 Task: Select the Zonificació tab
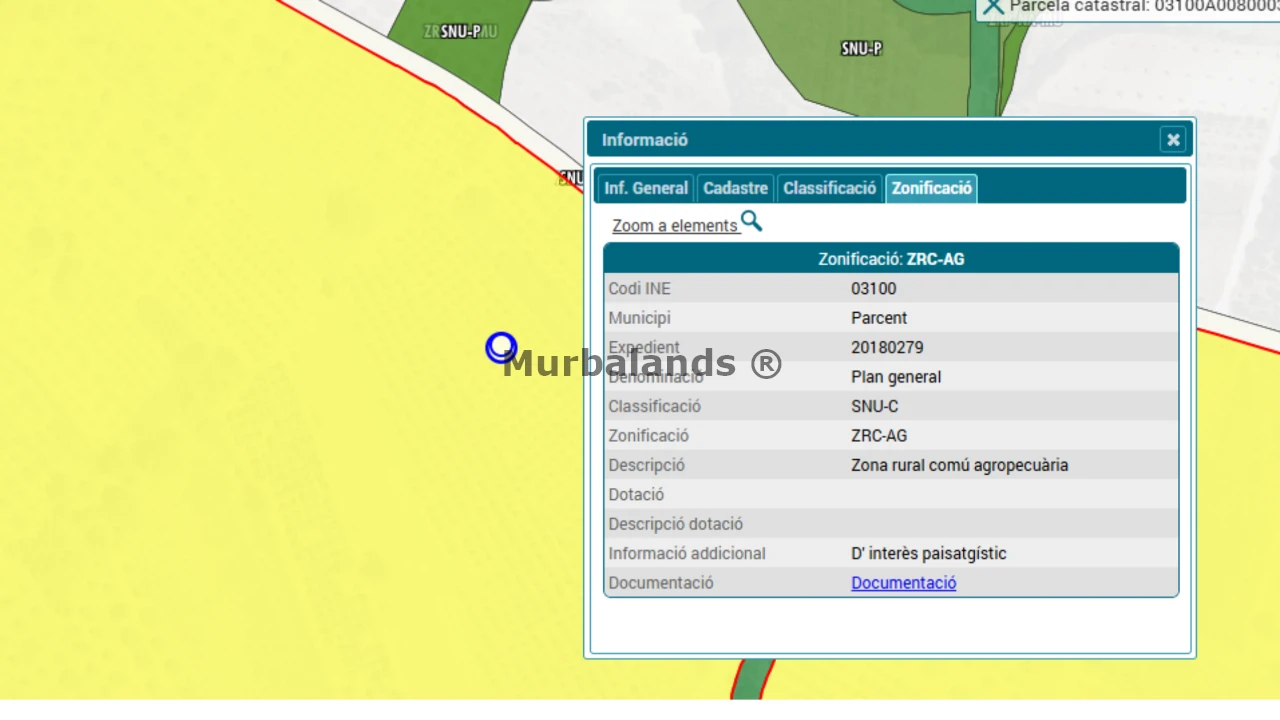click(931, 188)
